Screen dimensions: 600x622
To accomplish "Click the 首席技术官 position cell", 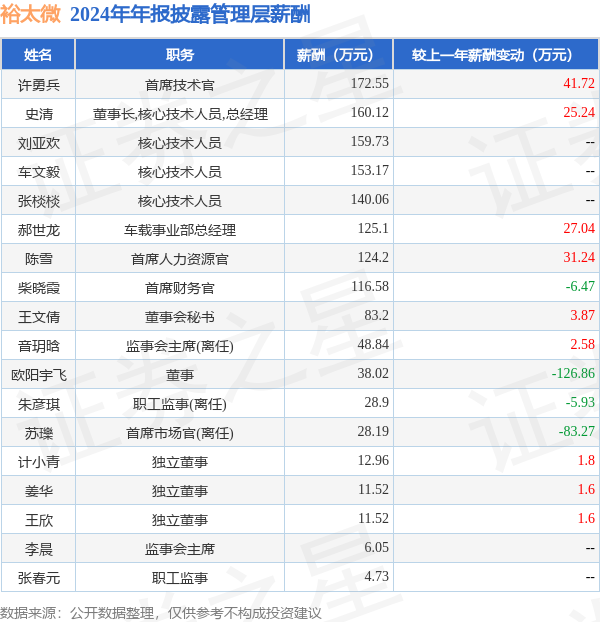I will click(180, 85).
